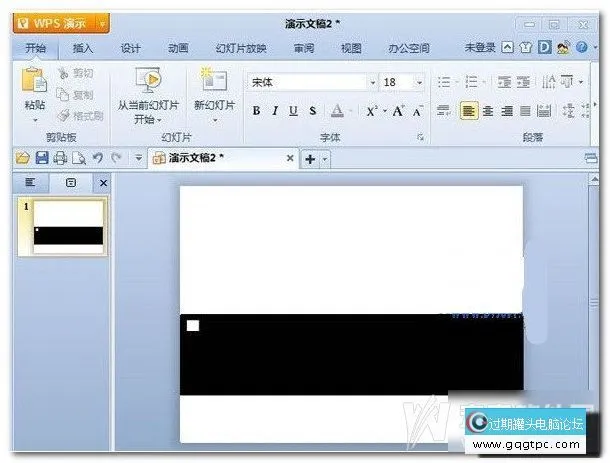Switch to the 插入 ribbon tab
Viewport: 610px width, 463px height.
(x=83, y=48)
